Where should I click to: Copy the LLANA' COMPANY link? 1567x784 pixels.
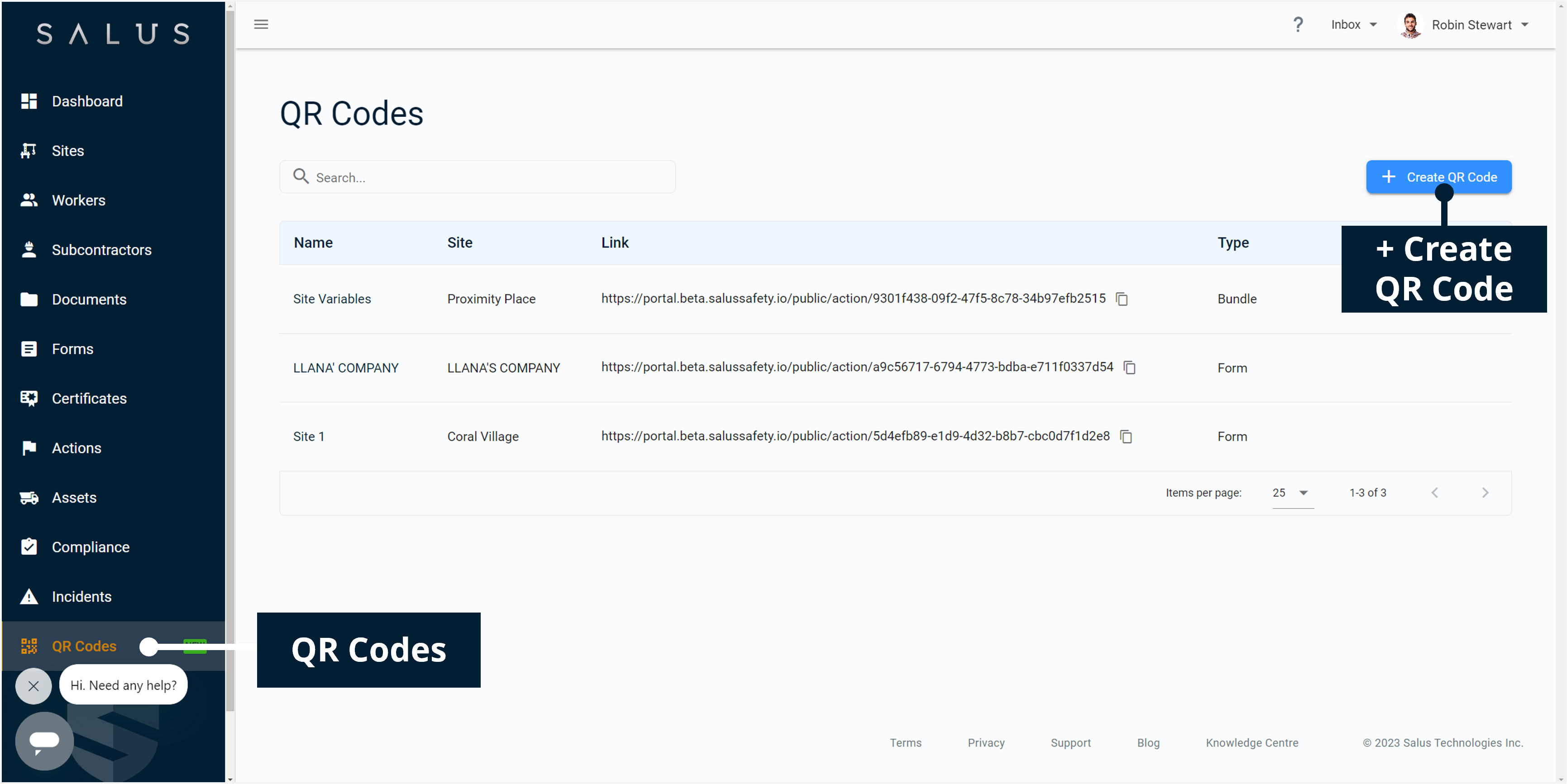(1130, 367)
